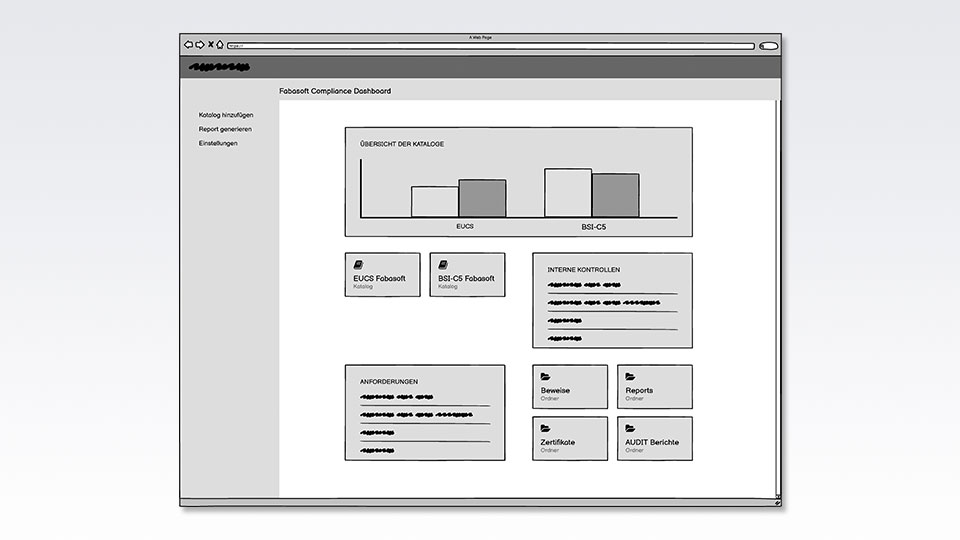Click the browser forward arrow
The width and height of the screenshot is (960, 540).
(x=200, y=45)
